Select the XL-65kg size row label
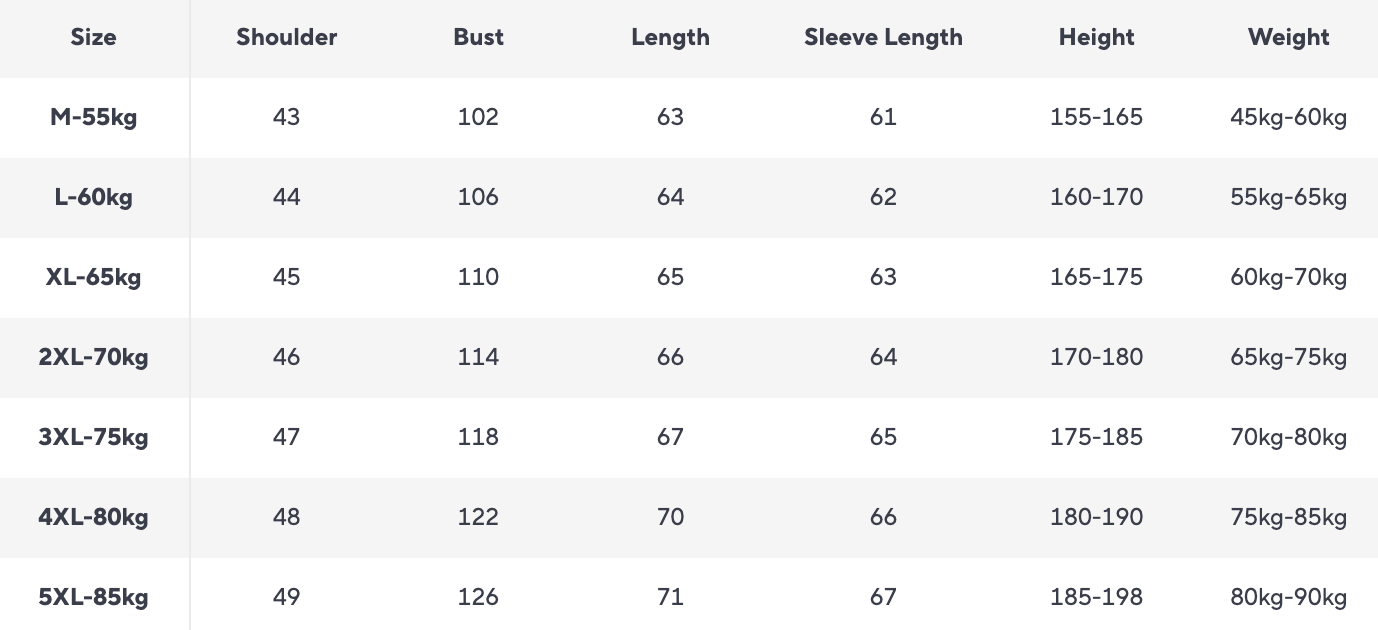The height and width of the screenshot is (630, 1378). pyautogui.click(x=94, y=278)
